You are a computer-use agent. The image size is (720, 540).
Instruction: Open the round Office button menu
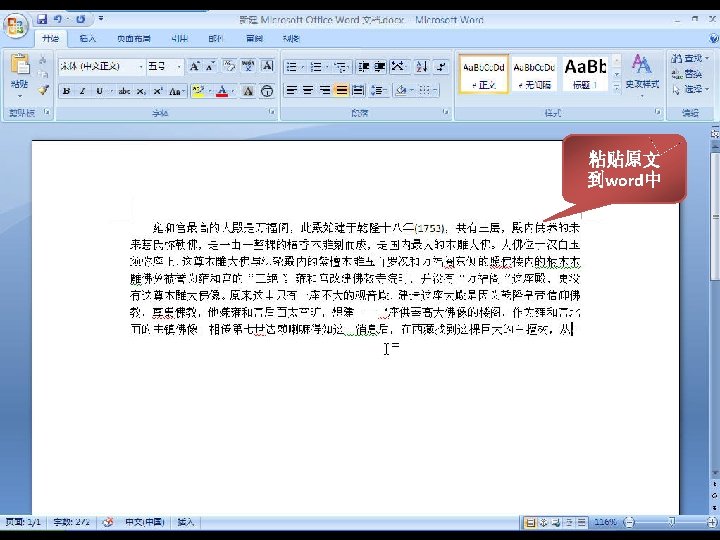point(16,26)
